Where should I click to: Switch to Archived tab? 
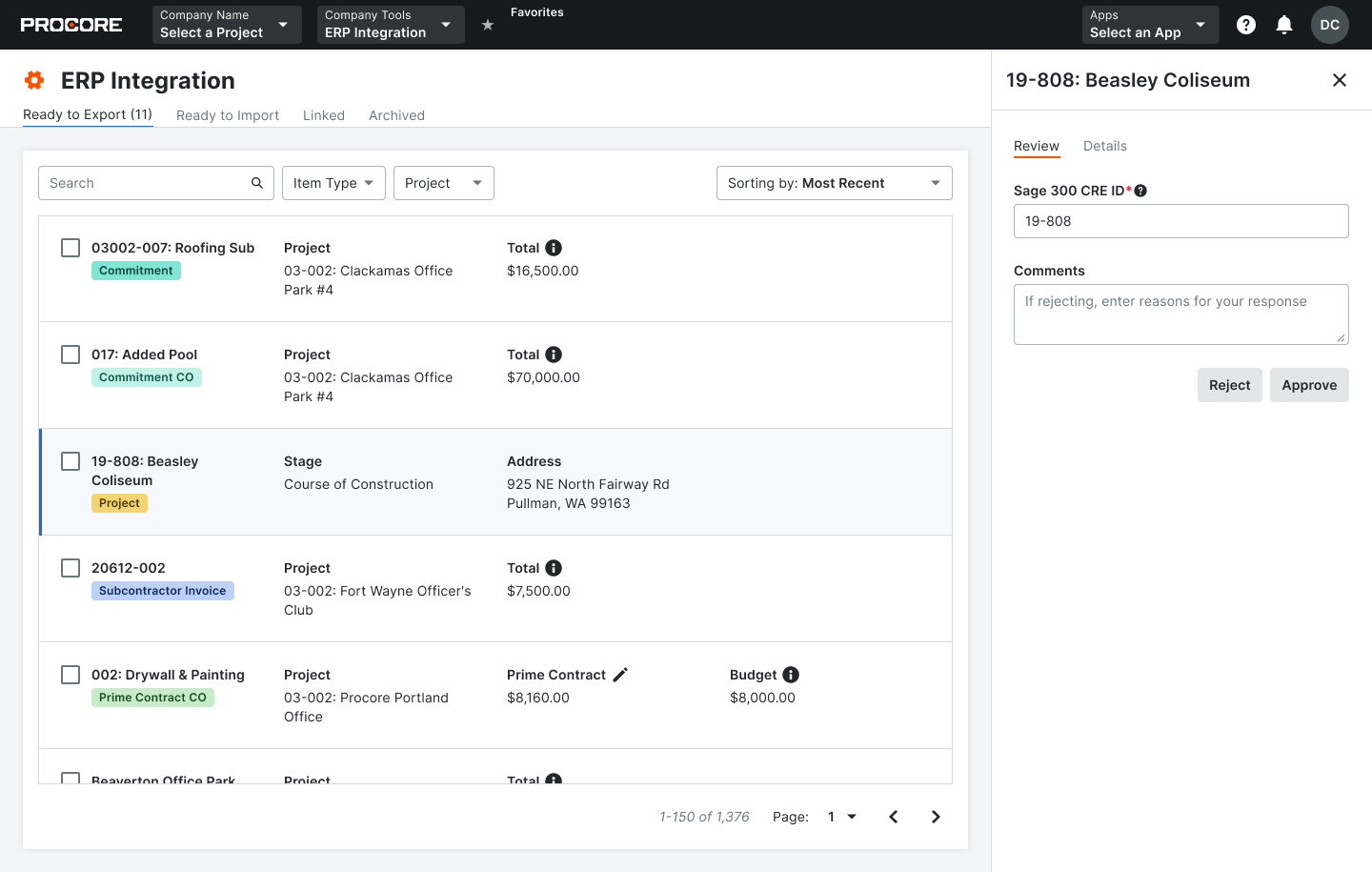[396, 115]
